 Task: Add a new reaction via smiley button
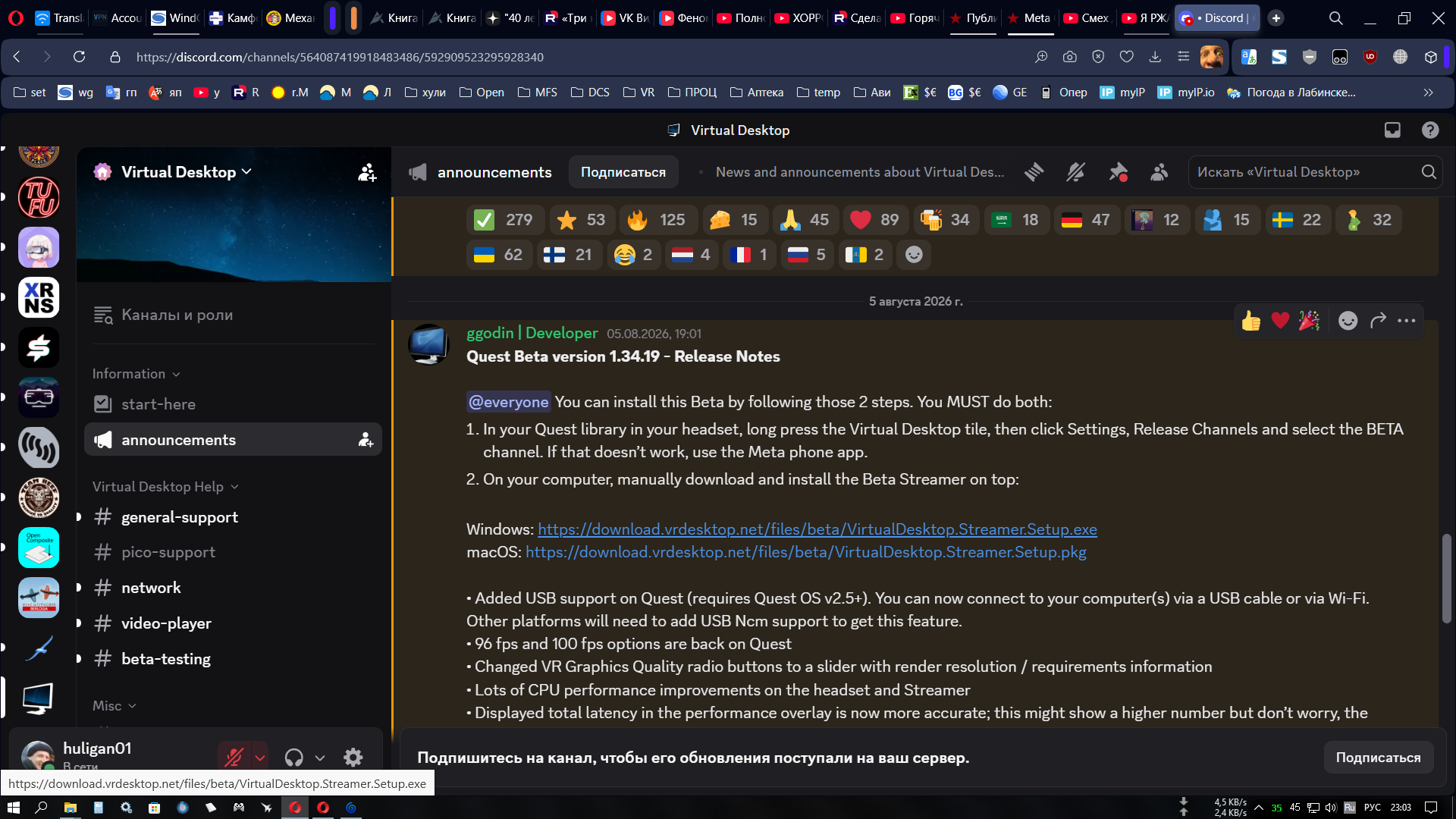914,255
